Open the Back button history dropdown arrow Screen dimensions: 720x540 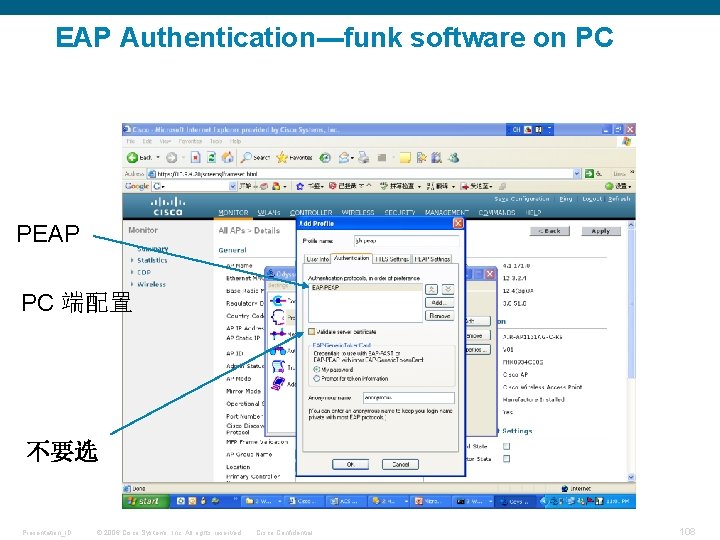pyautogui.click(x=158, y=158)
